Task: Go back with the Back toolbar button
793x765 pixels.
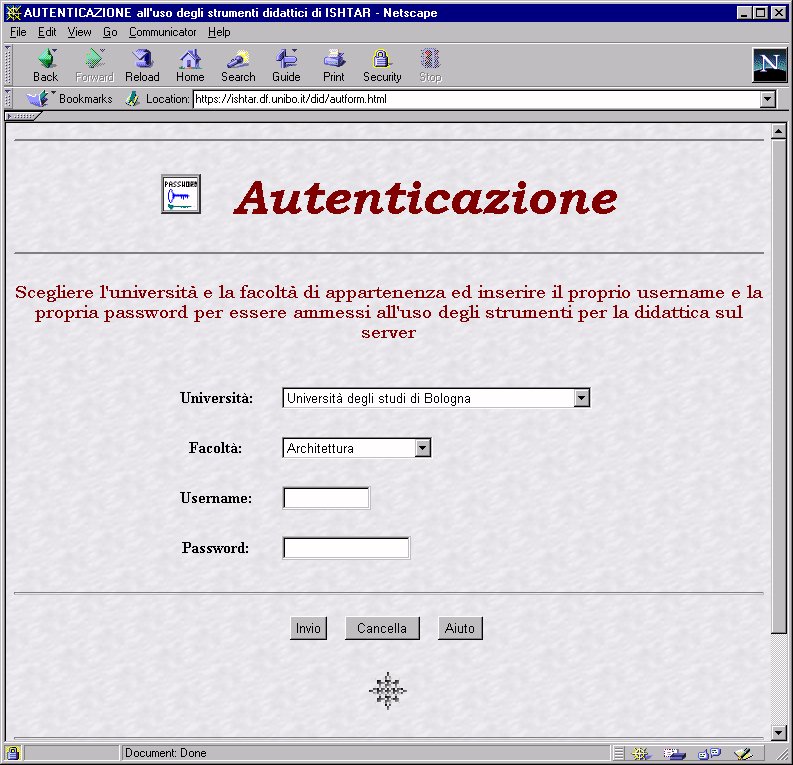Action: pos(46,66)
